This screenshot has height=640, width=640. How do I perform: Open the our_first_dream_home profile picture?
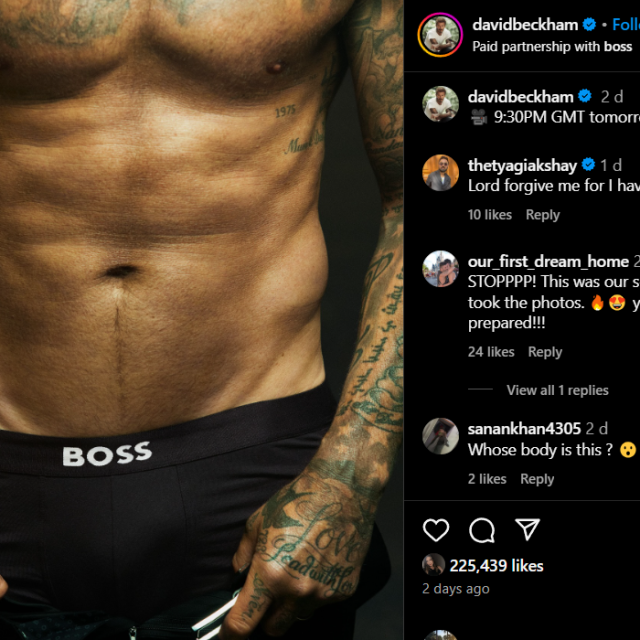point(440,269)
